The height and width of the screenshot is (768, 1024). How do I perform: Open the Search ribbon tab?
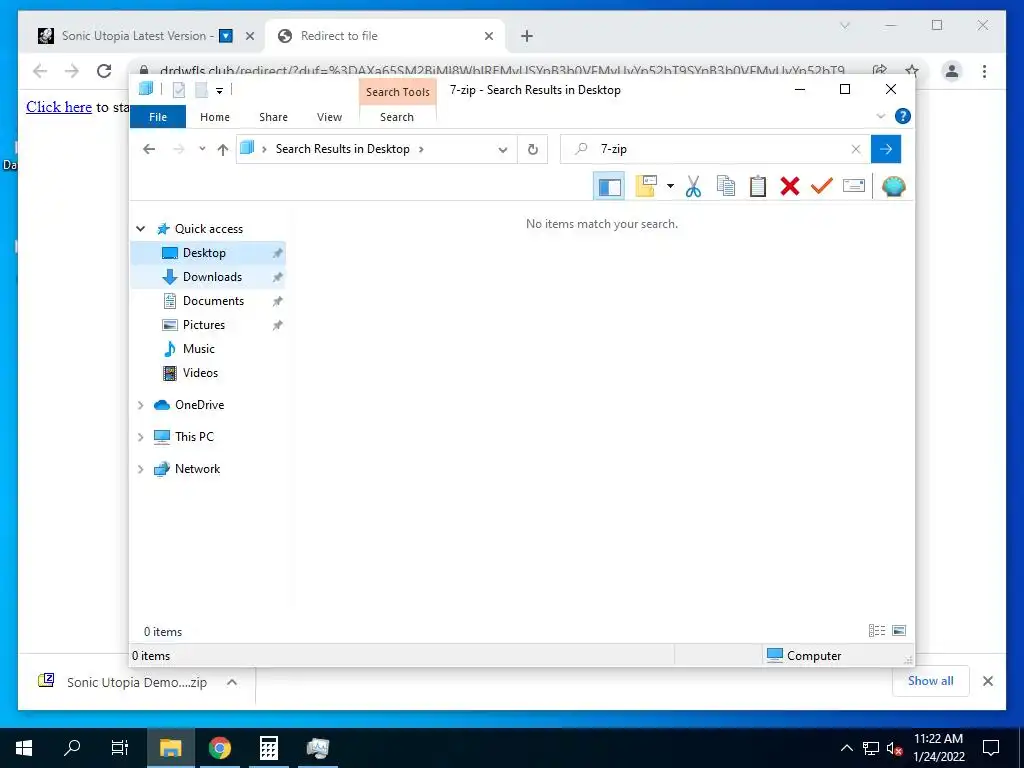(x=397, y=117)
